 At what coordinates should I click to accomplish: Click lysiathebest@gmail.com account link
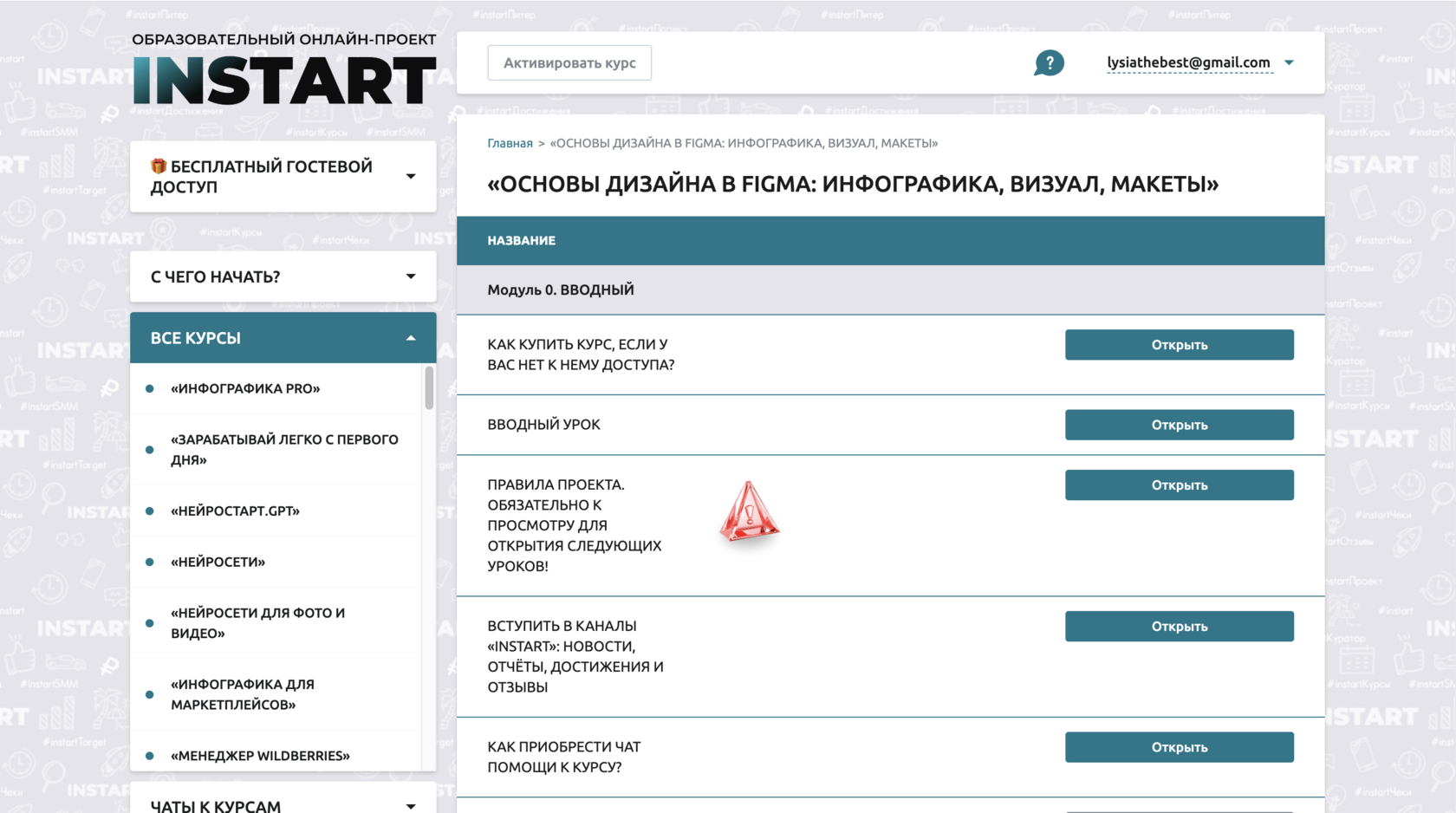coord(1188,62)
